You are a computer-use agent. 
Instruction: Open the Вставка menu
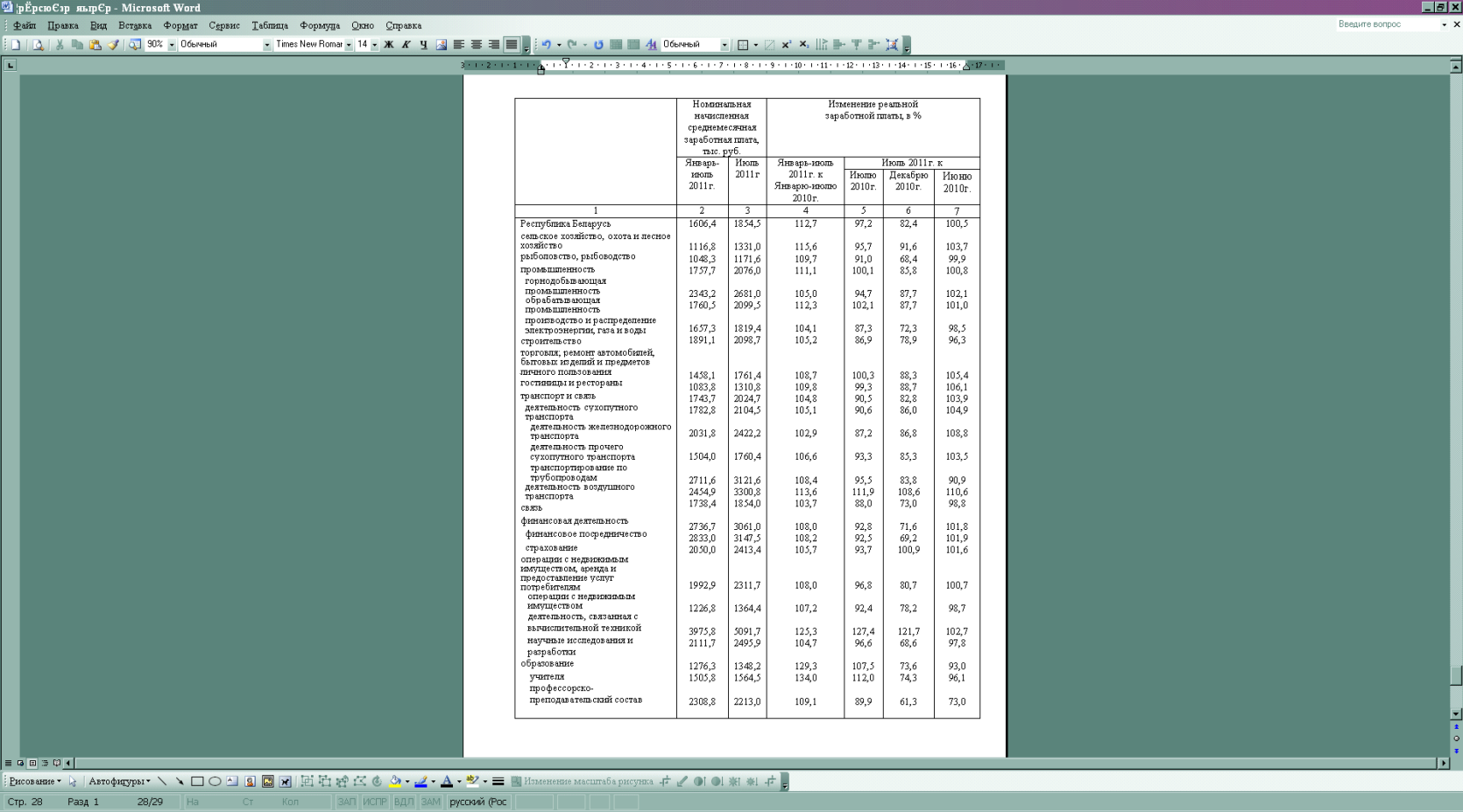pos(135,25)
